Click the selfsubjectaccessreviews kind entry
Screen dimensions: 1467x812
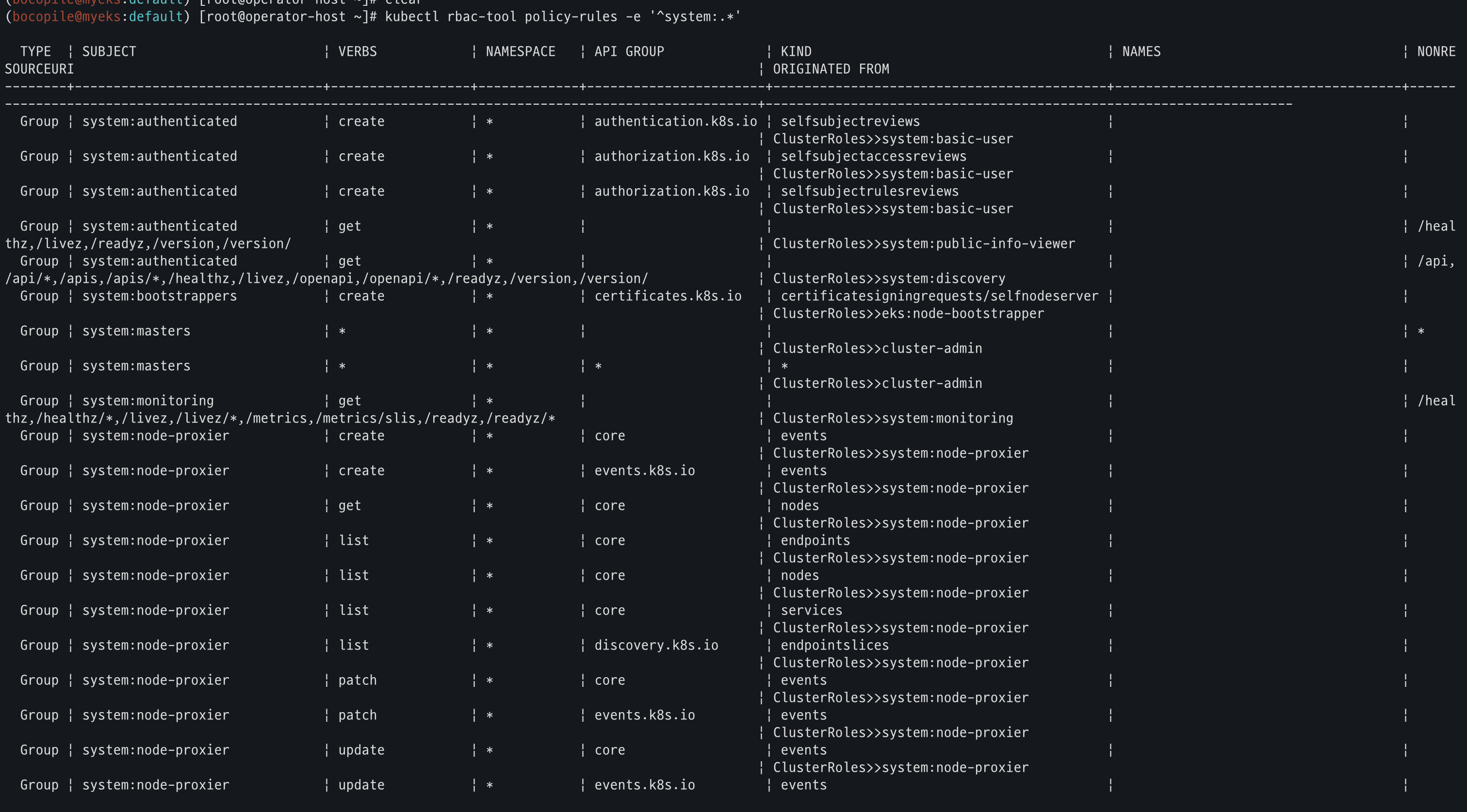click(x=874, y=156)
